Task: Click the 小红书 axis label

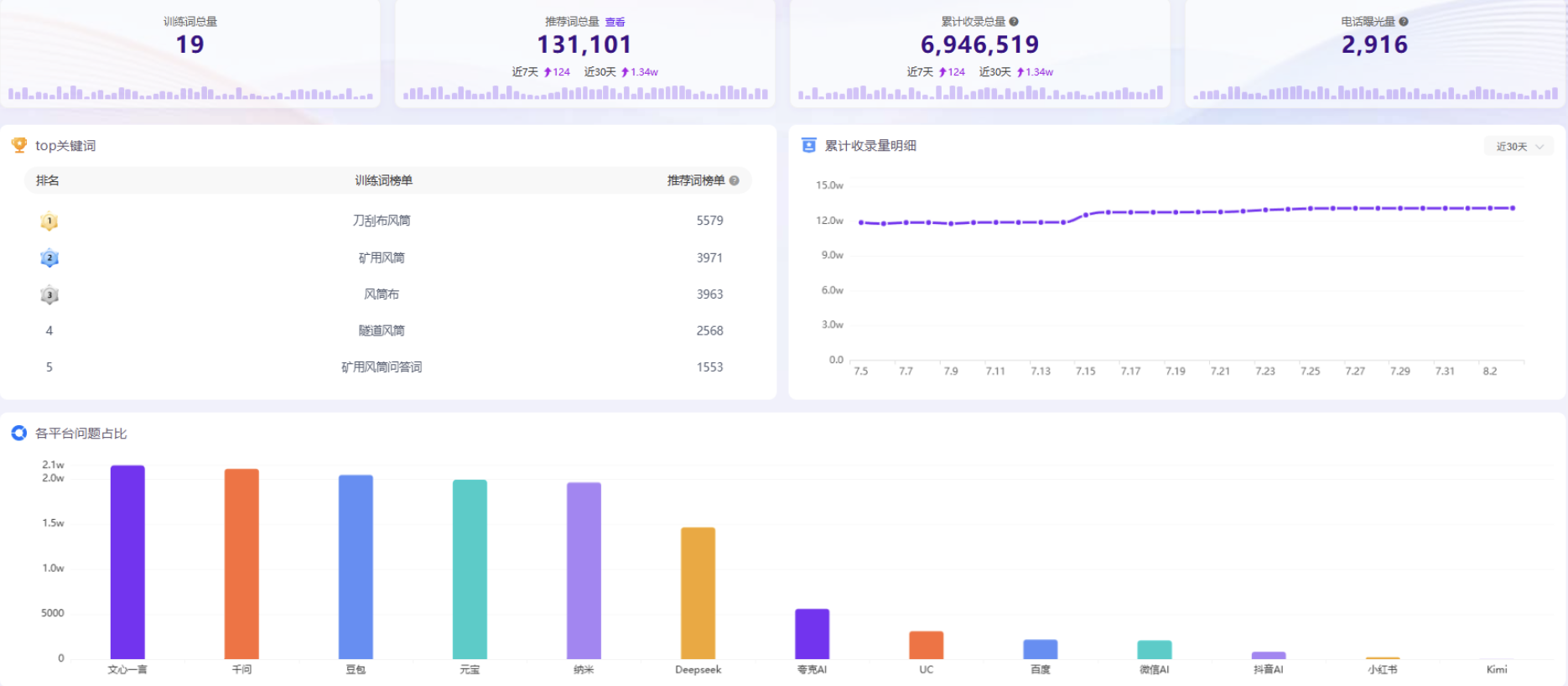Action: tap(1382, 669)
